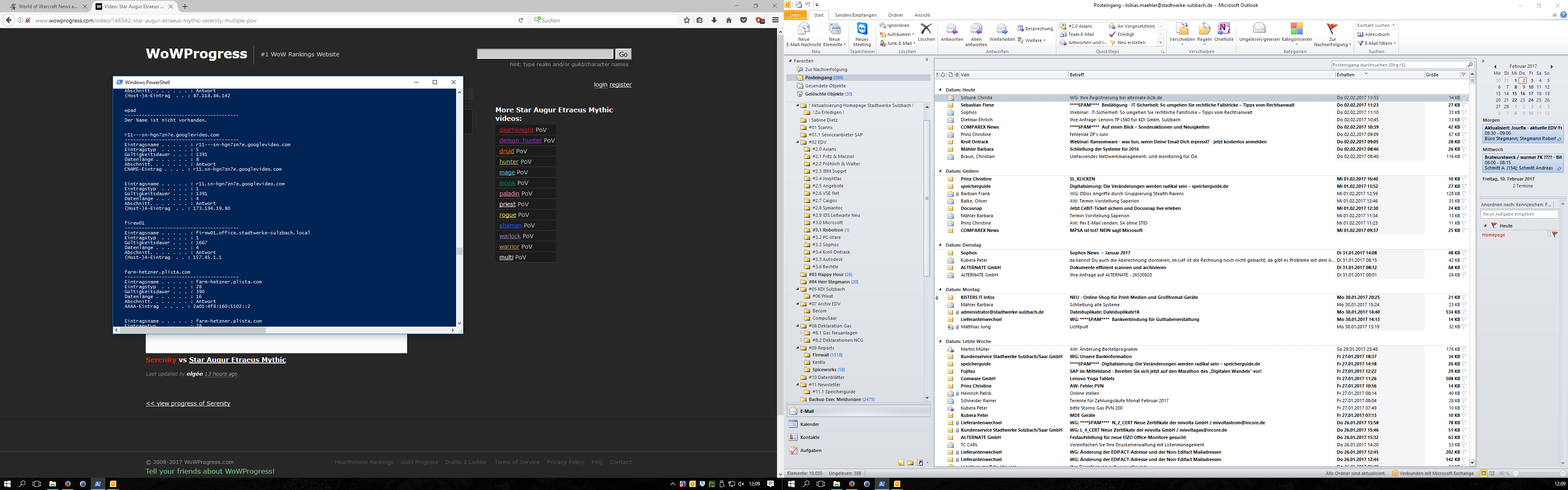
Task: Open the Datei tab in Outlook
Action: pyautogui.click(x=795, y=15)
